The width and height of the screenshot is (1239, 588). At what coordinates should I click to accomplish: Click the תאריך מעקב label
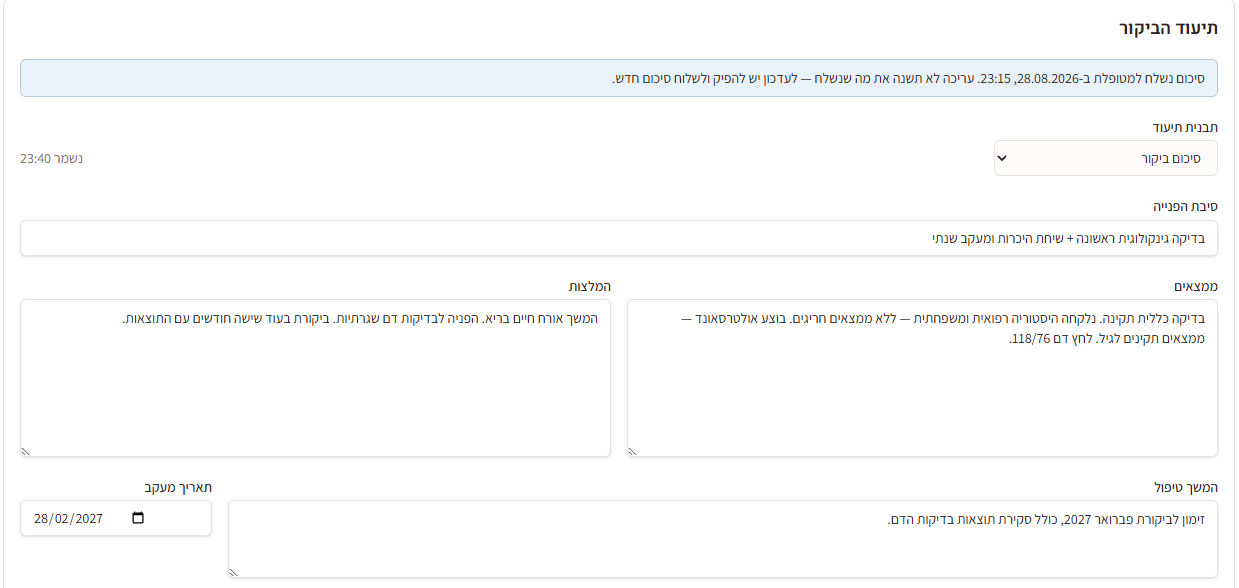coord(178,487)
